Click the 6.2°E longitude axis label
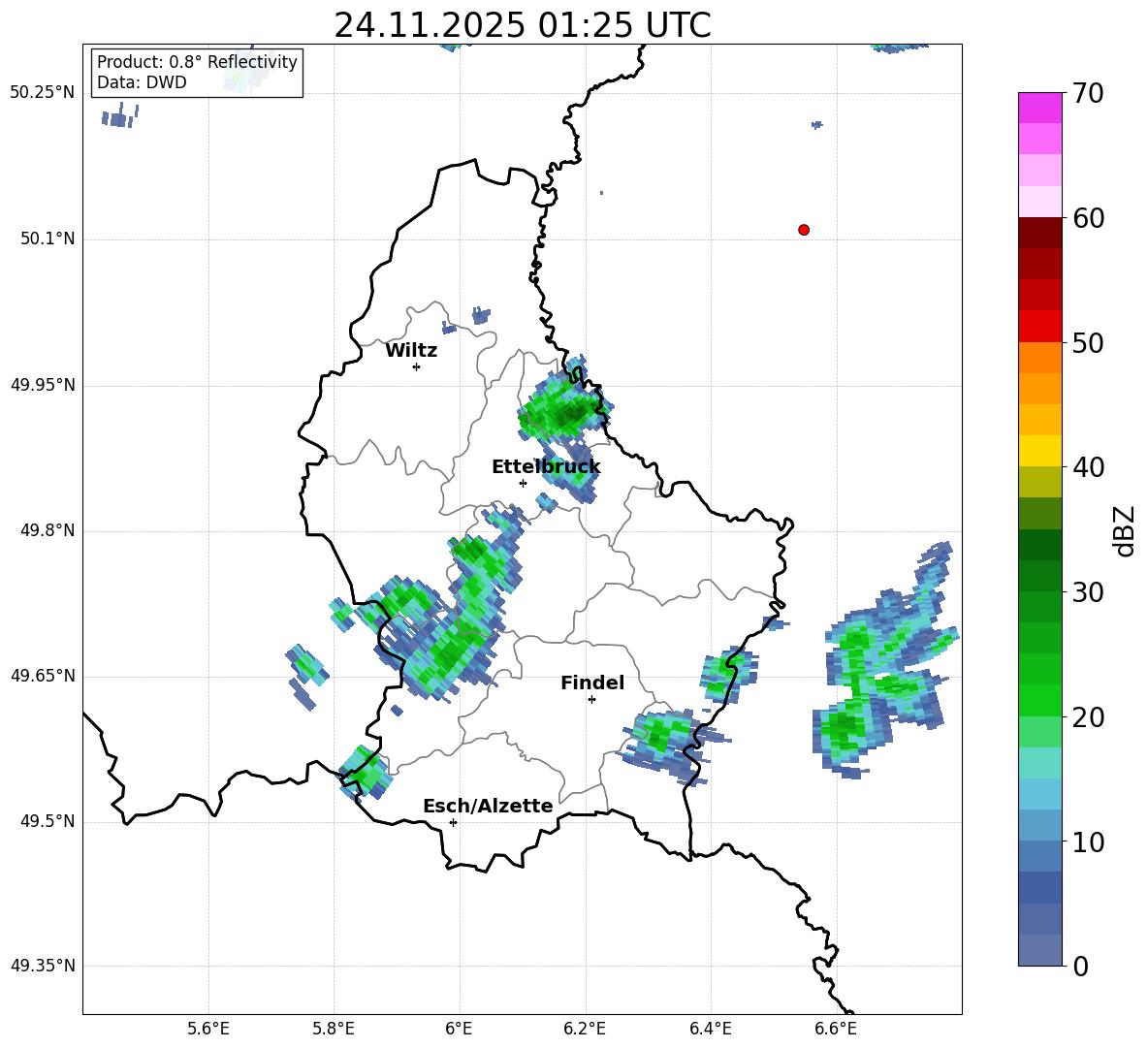This screenshot has height=1048, width=1148. (586, 1028)
